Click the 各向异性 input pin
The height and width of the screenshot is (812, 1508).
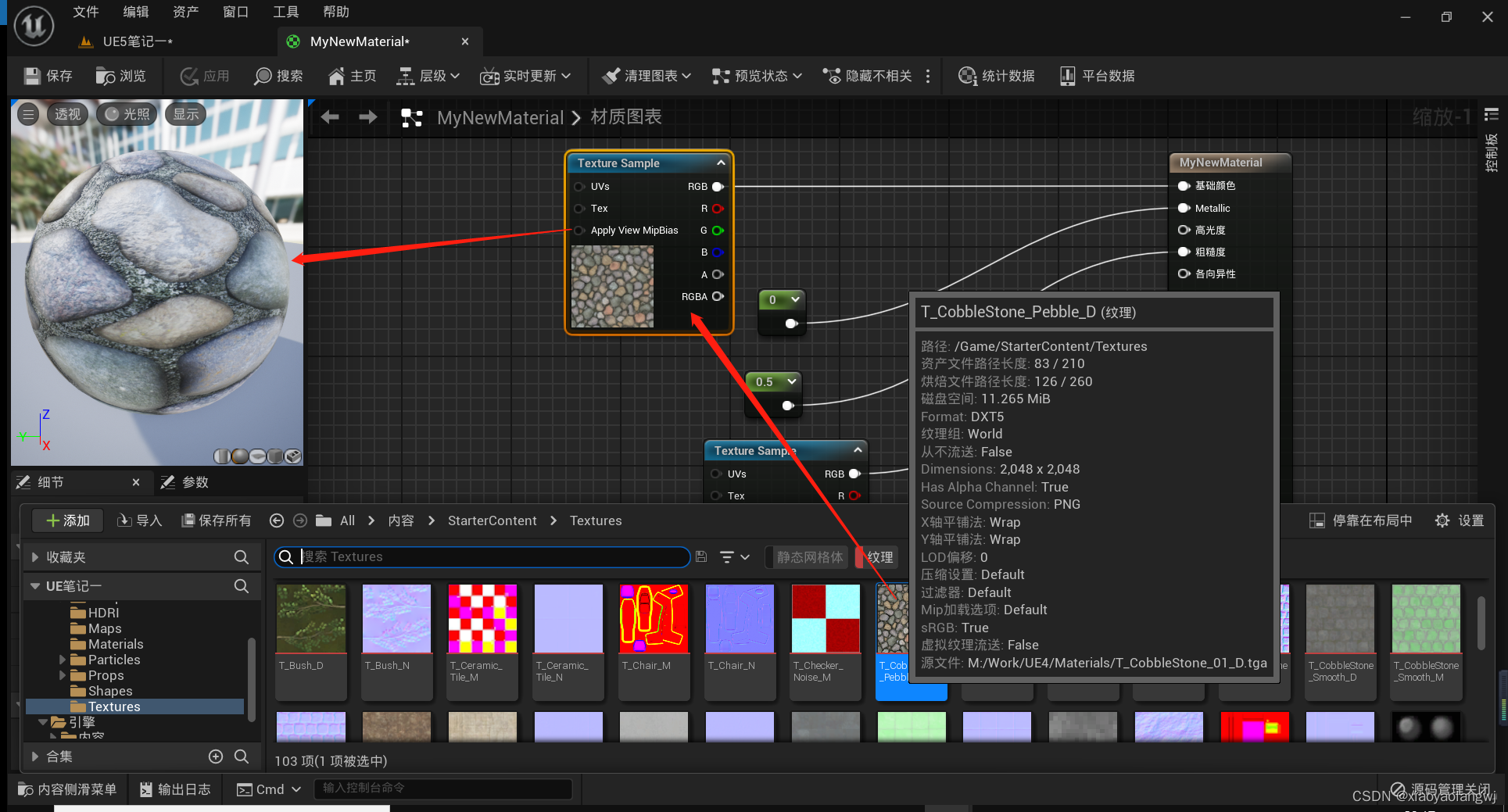pos(1184,274)
